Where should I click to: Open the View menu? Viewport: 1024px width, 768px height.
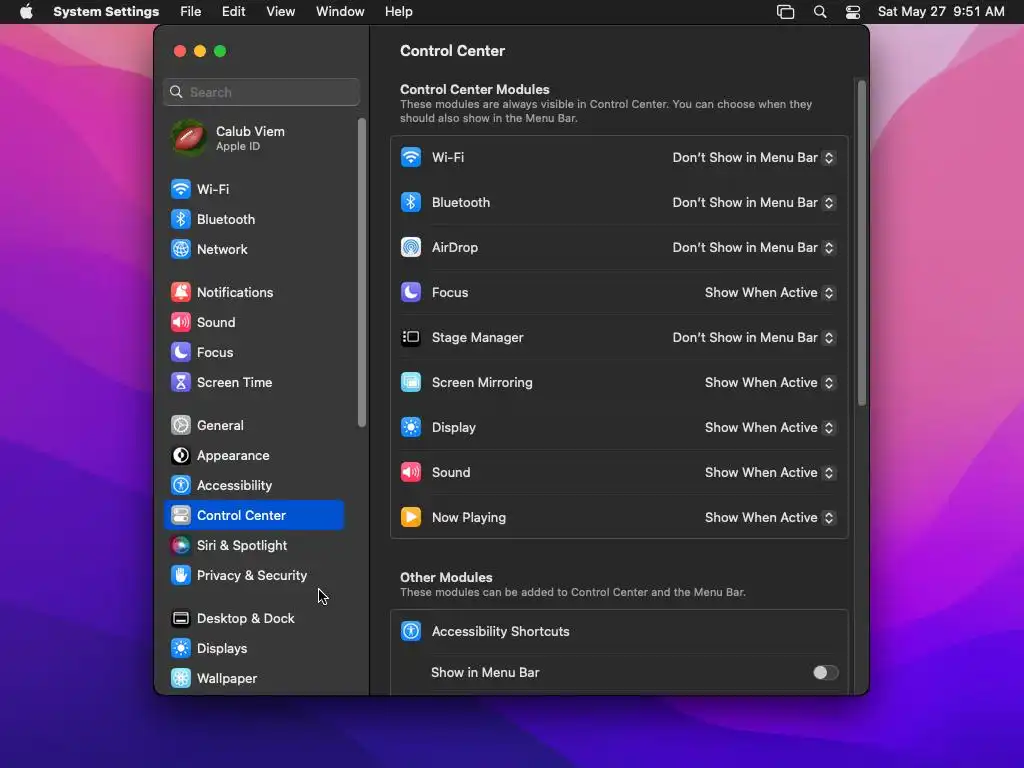280,12
